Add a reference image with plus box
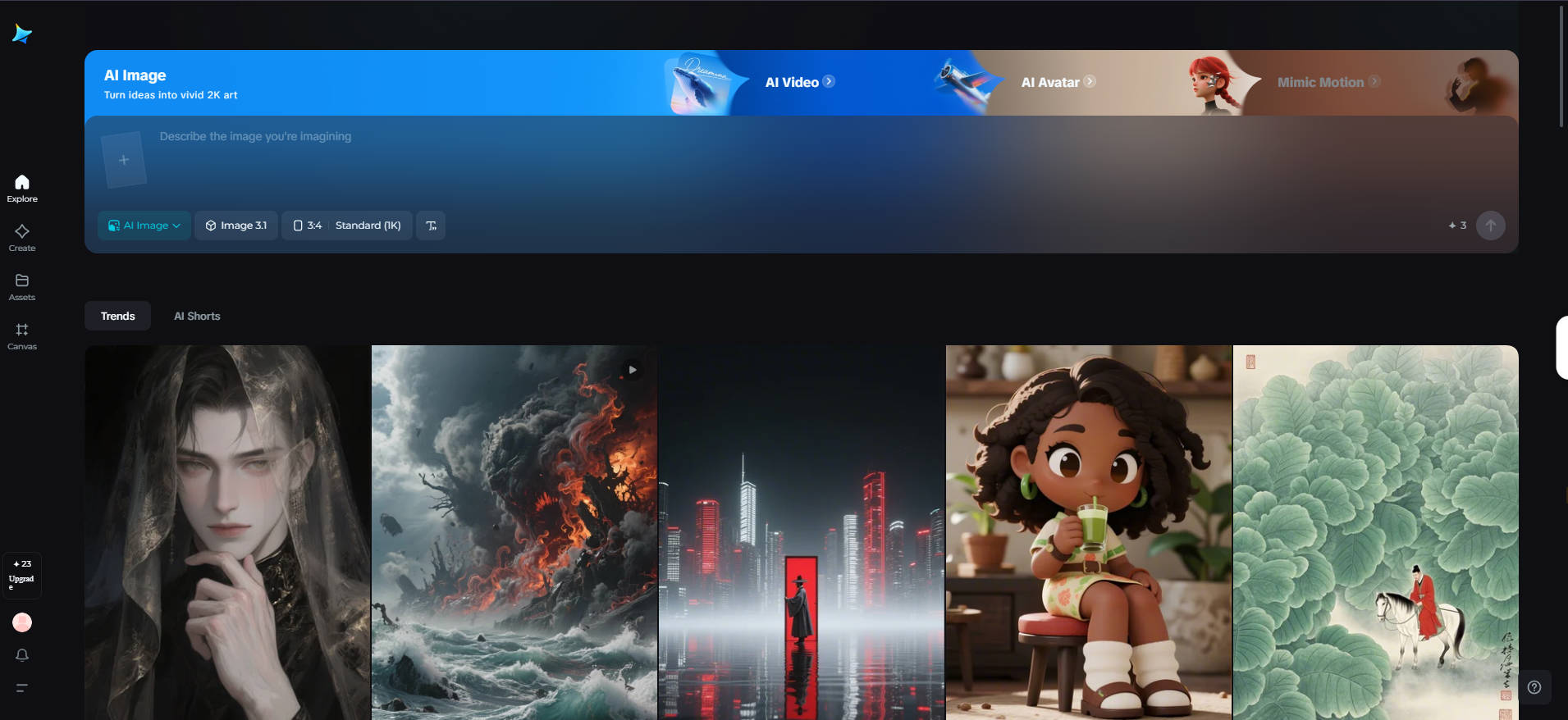Screen dimensions: 1568x720 (x=124, y=160)
